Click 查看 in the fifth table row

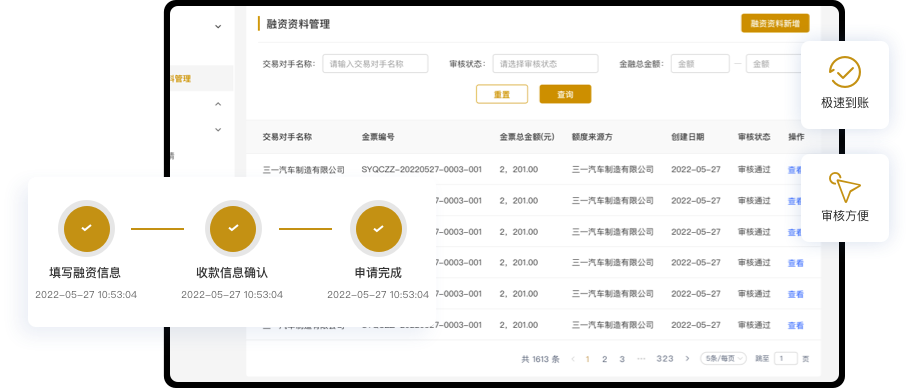click(x=795, y=294)
